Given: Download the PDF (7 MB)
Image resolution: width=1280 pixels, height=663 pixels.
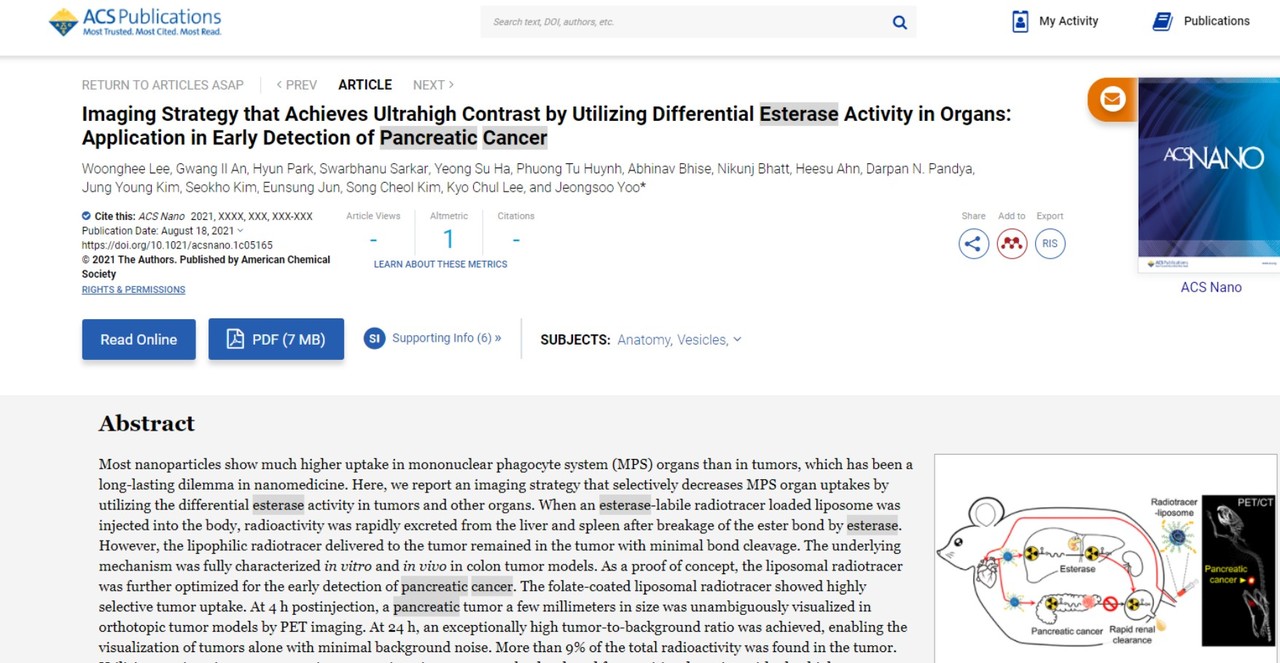Looking at the screenshot, I should (276, 339).
